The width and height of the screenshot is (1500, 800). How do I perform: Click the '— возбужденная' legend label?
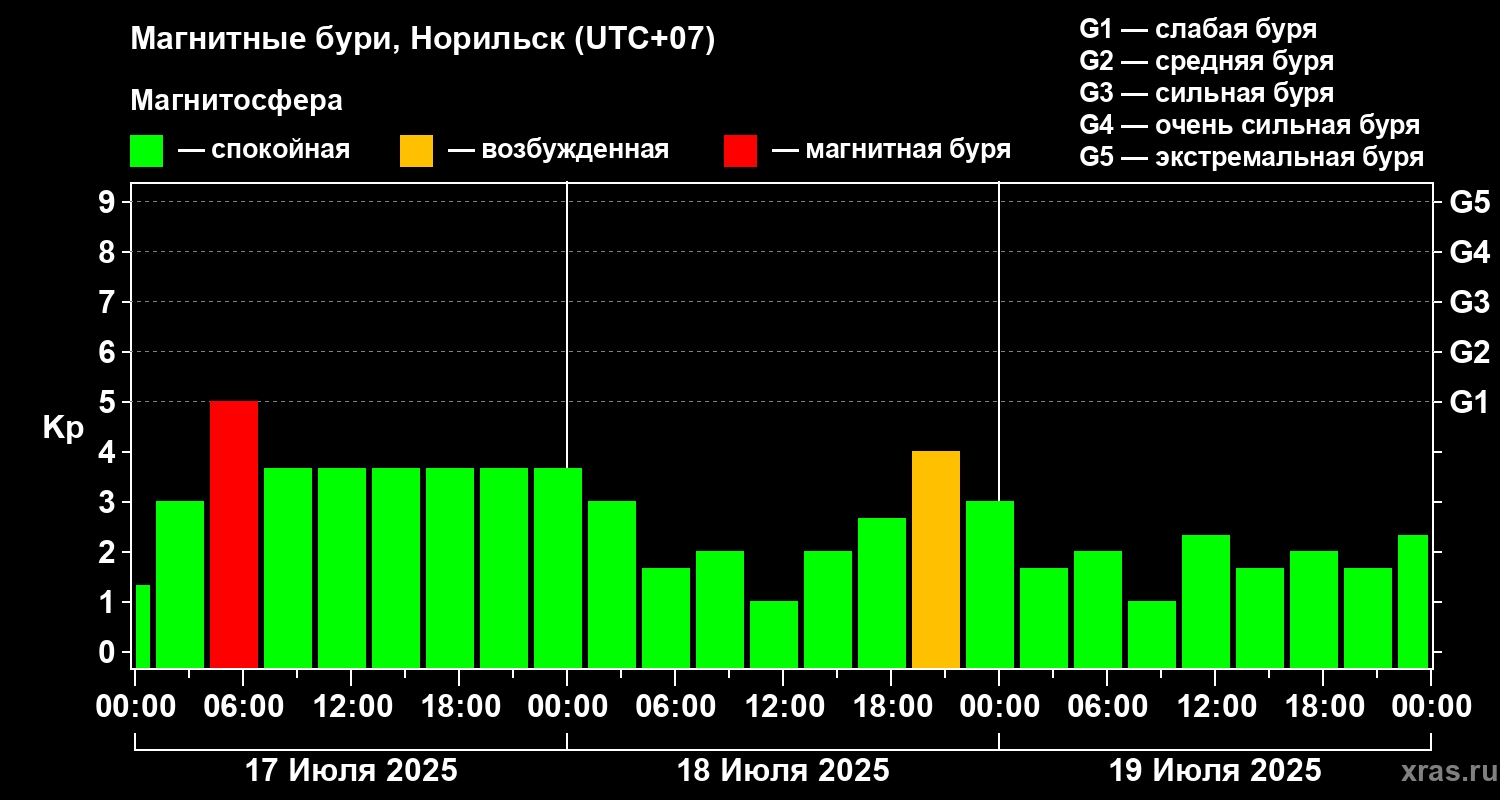coord(558,150)
